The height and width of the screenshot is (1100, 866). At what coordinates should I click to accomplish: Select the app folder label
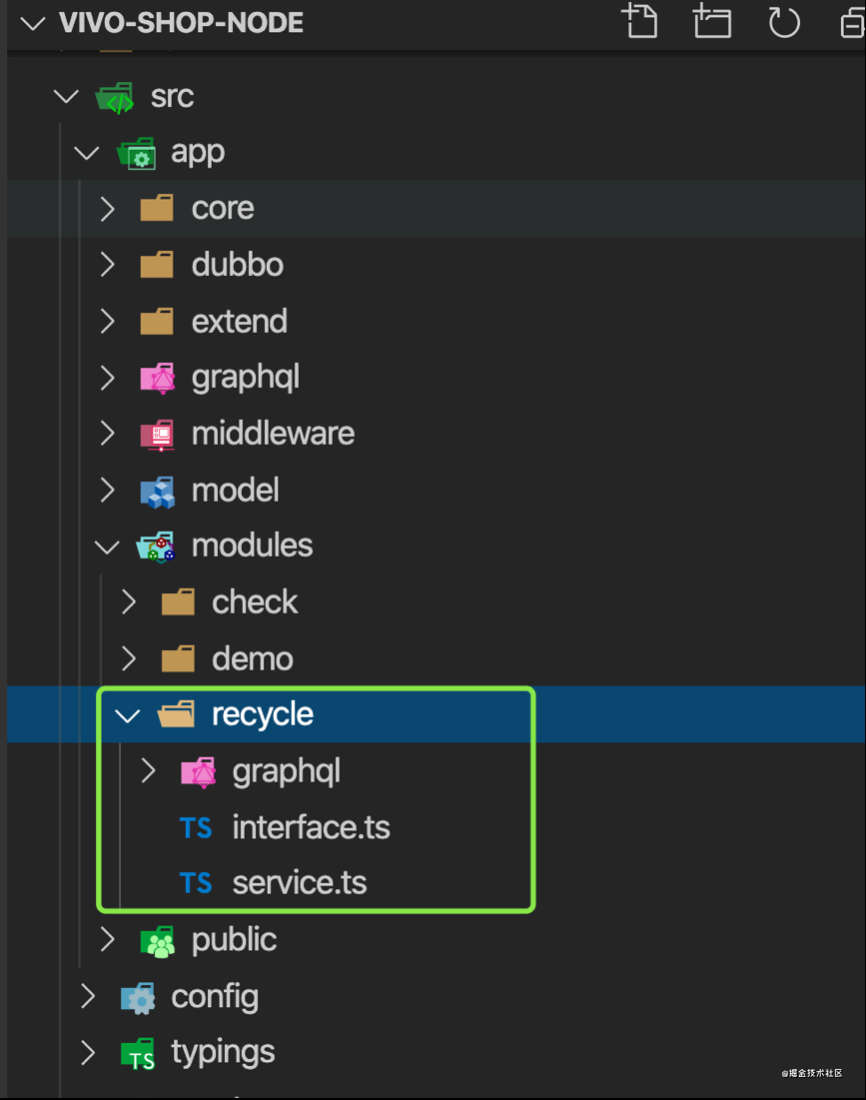[x=198, y=153]
